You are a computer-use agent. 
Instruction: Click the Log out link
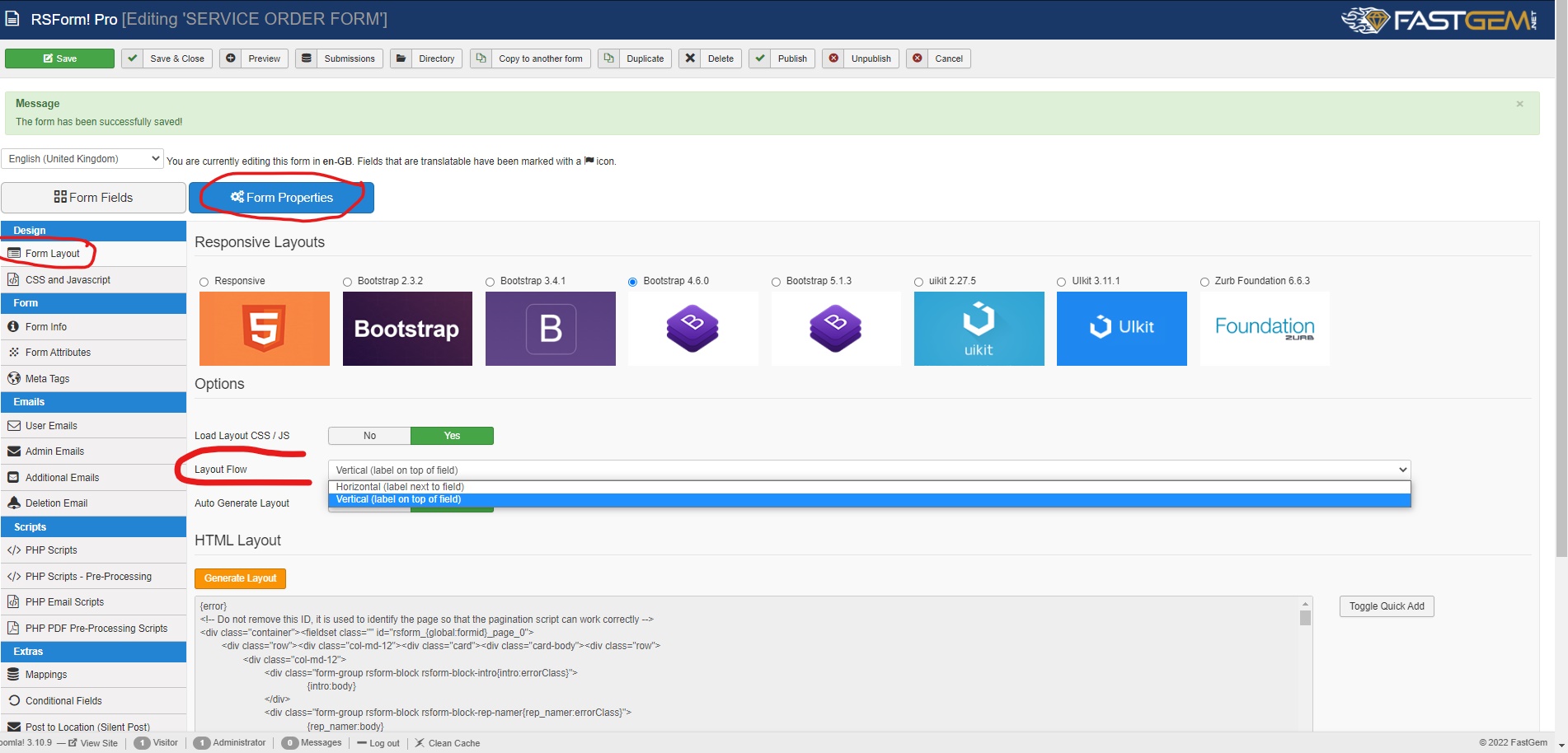[x=378, y=743]
